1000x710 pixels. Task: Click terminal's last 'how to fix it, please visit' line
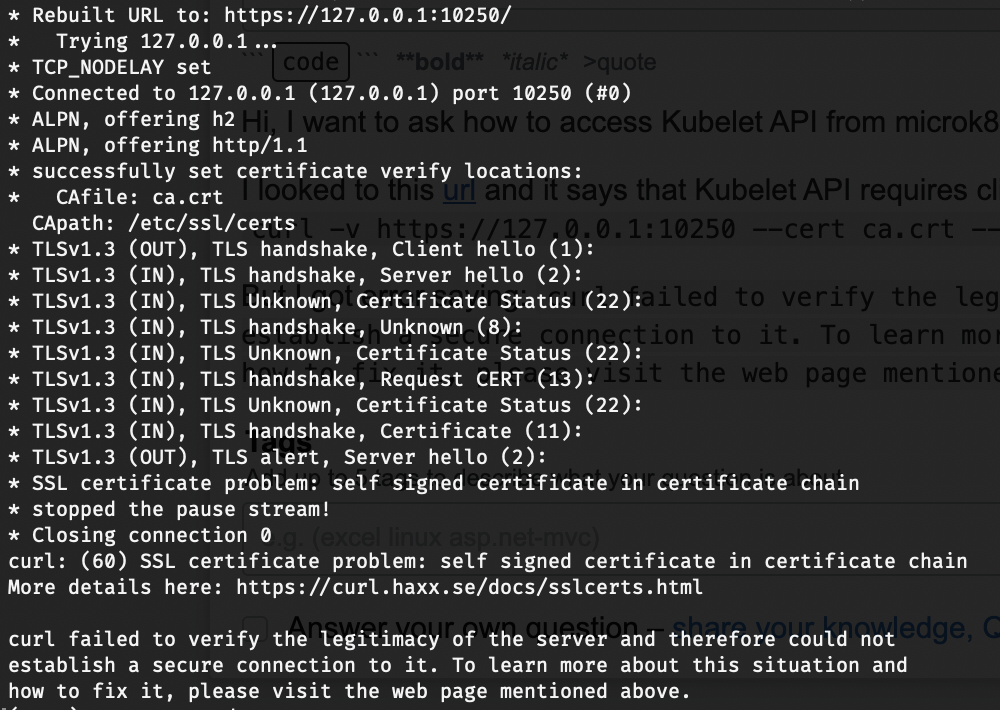349,692
